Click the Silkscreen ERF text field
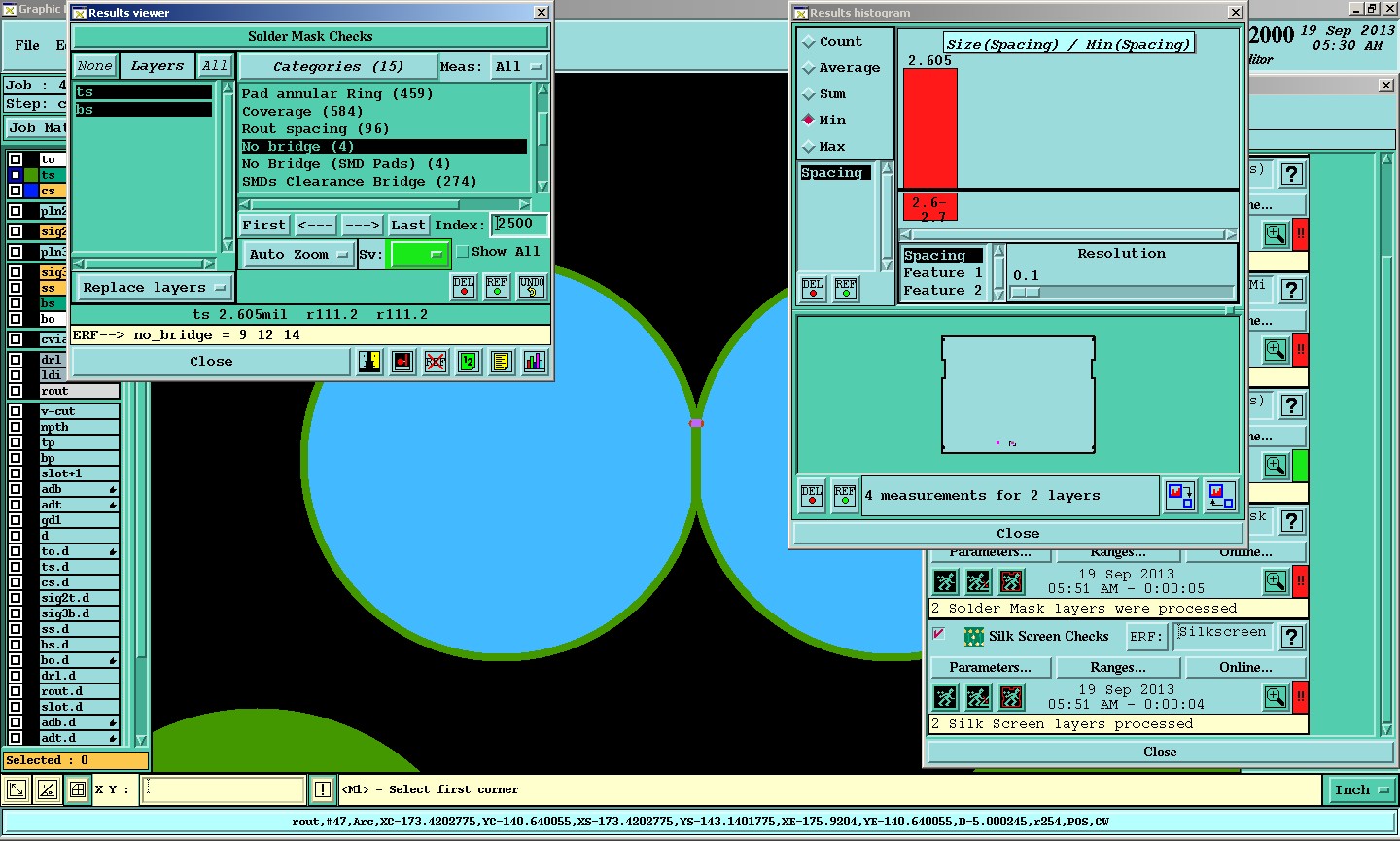1400x841 pixels. (1222, 637)
